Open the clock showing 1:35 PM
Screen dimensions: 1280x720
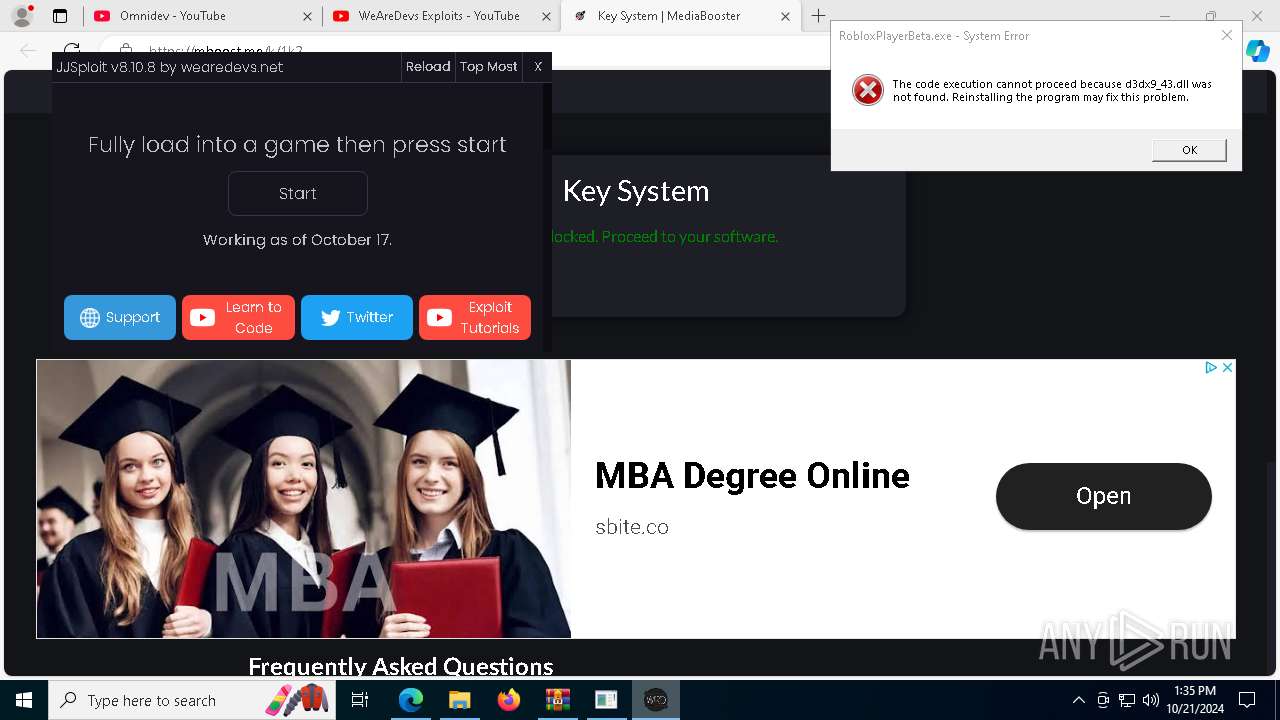click(1194, 700)
